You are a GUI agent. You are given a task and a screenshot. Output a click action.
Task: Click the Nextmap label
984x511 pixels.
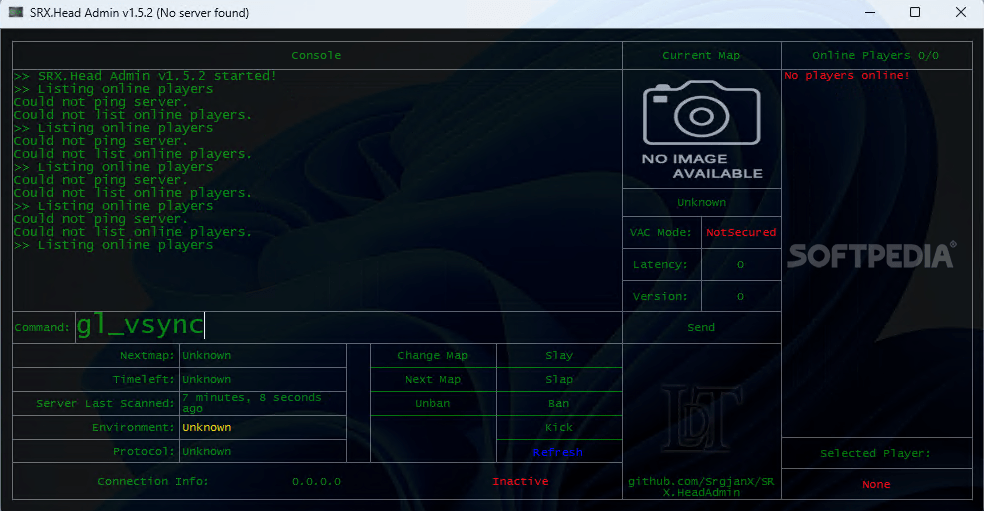(x=147, y=355)
